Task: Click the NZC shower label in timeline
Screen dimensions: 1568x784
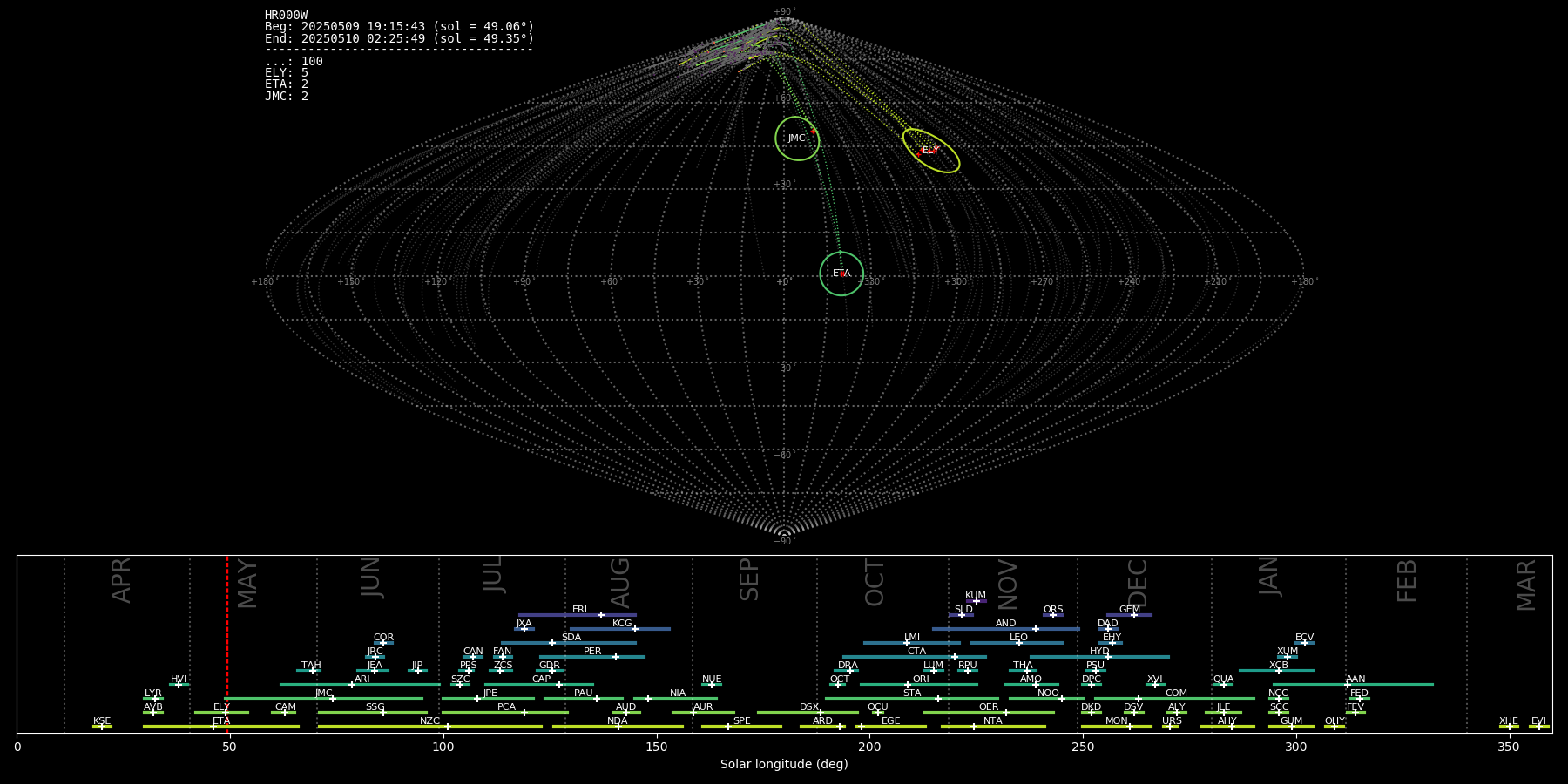Action: (x=430, y=721)
